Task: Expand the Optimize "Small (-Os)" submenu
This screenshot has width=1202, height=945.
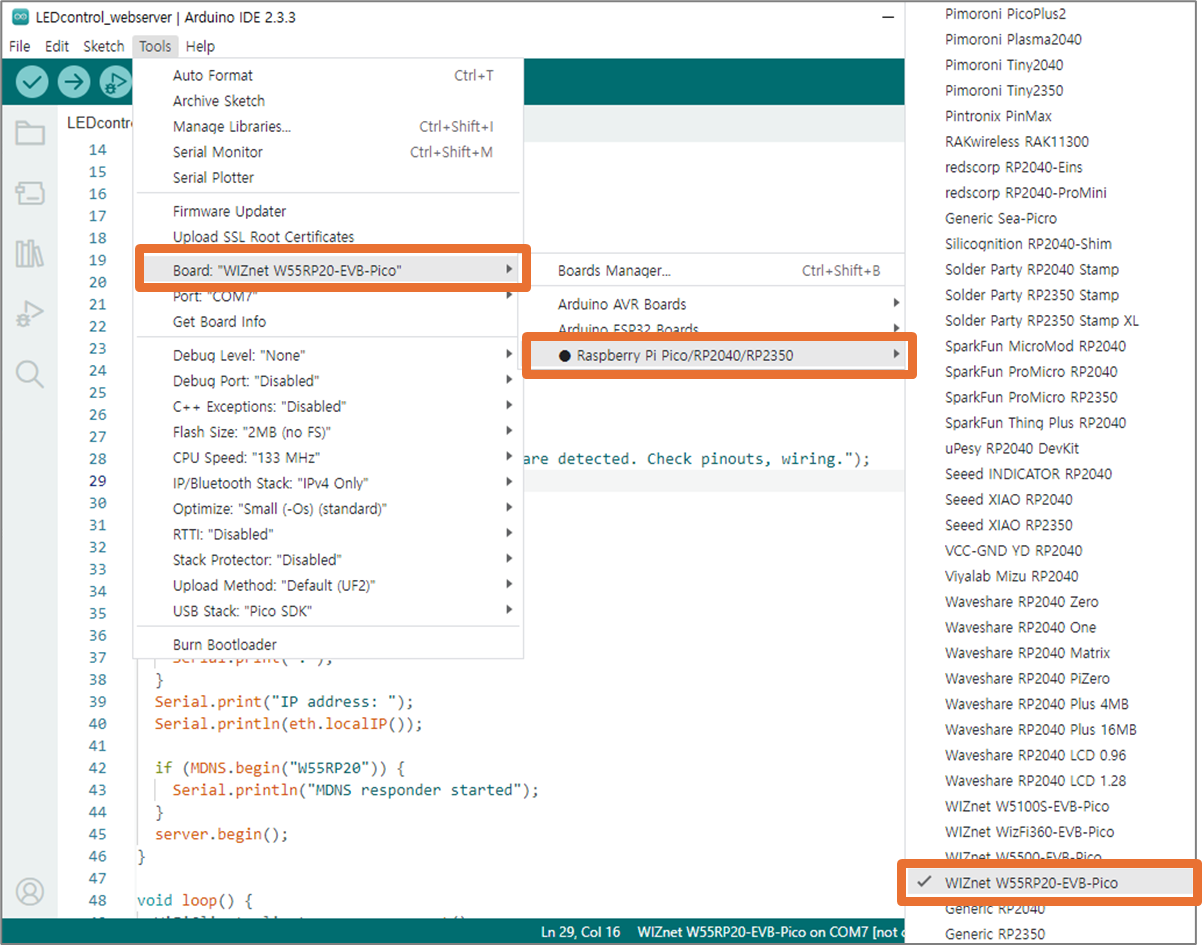Action: coord(328,509)
